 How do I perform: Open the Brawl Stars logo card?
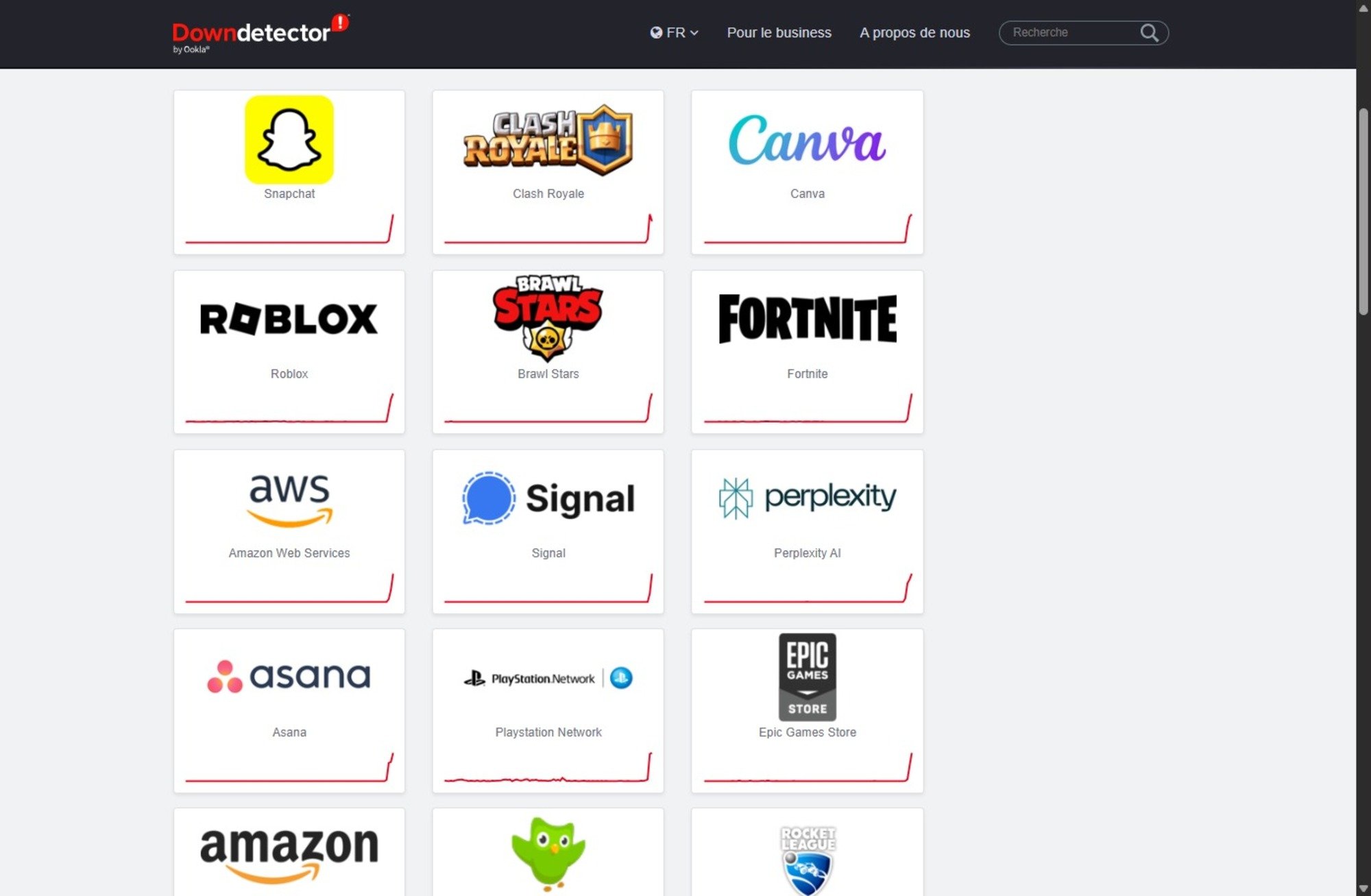point(548,318)
